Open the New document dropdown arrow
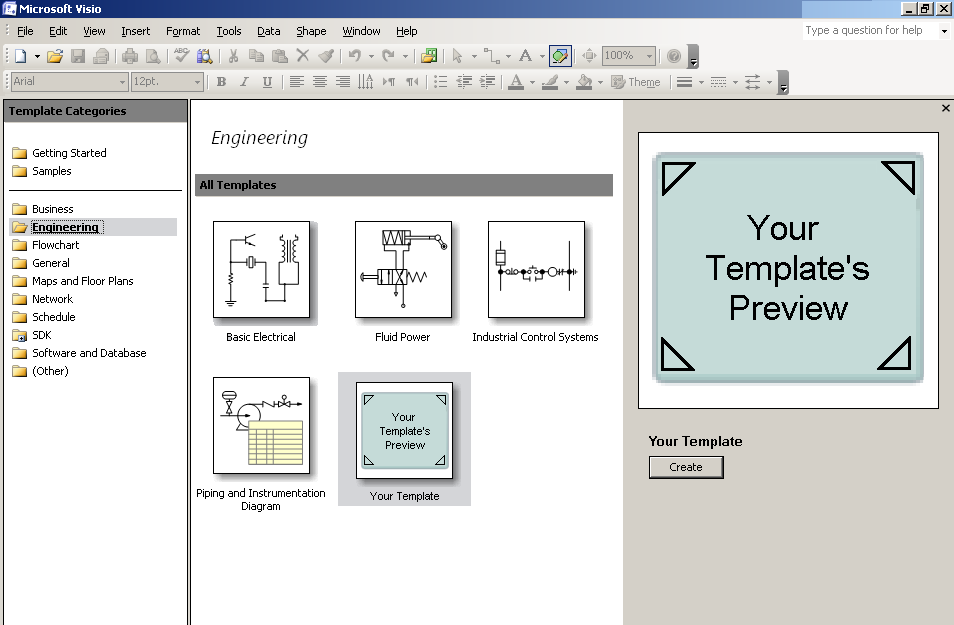The width and height of the screenshot is (954, 625). [x=37, y=57]
